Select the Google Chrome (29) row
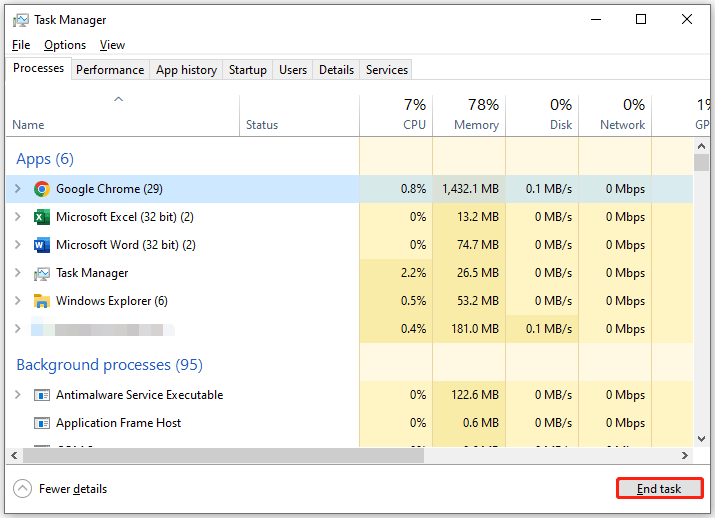Screen dimensions: 715x518 (x=349, y=189)
